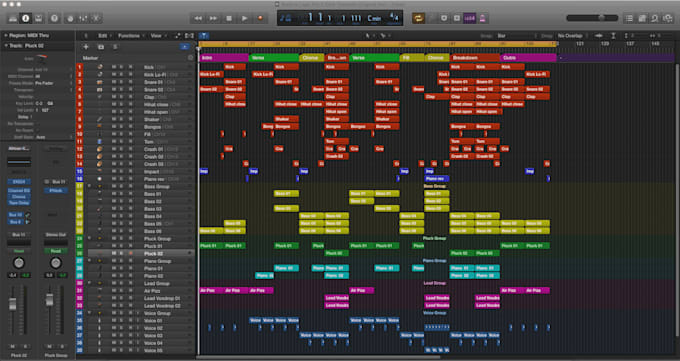This screenshot has height=361, width=680.
Task: Toggle the Inspector panel button
Action: click(x=26, y=18)
